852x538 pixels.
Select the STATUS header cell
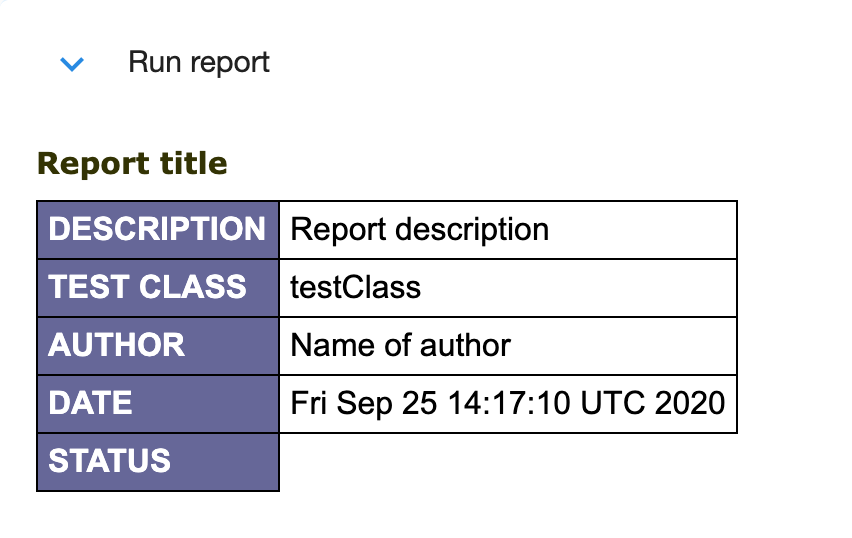pyautogui.click(x=110, y=461)
